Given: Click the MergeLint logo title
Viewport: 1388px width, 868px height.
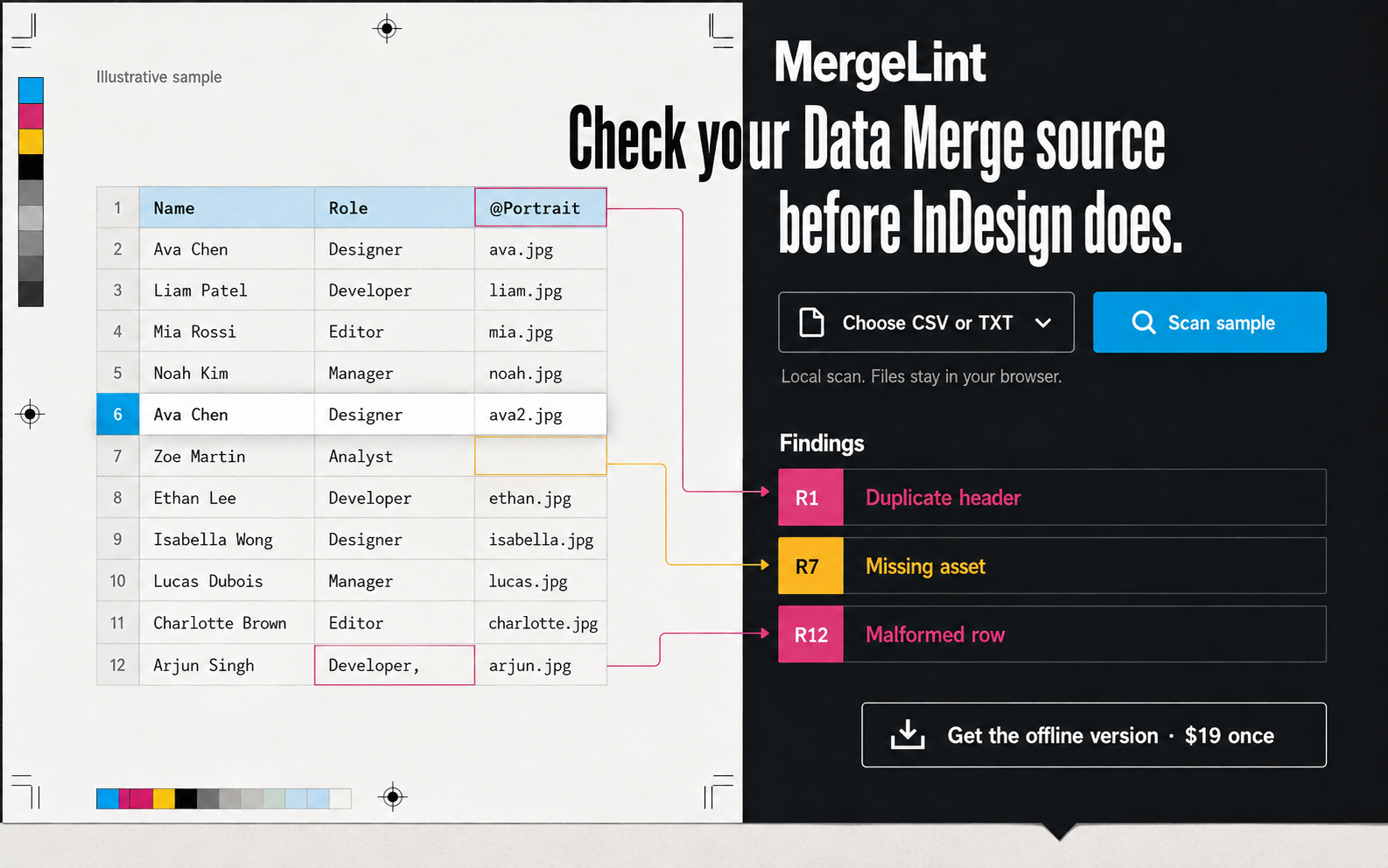Looking at the screenshot, I should click(880, 62).
